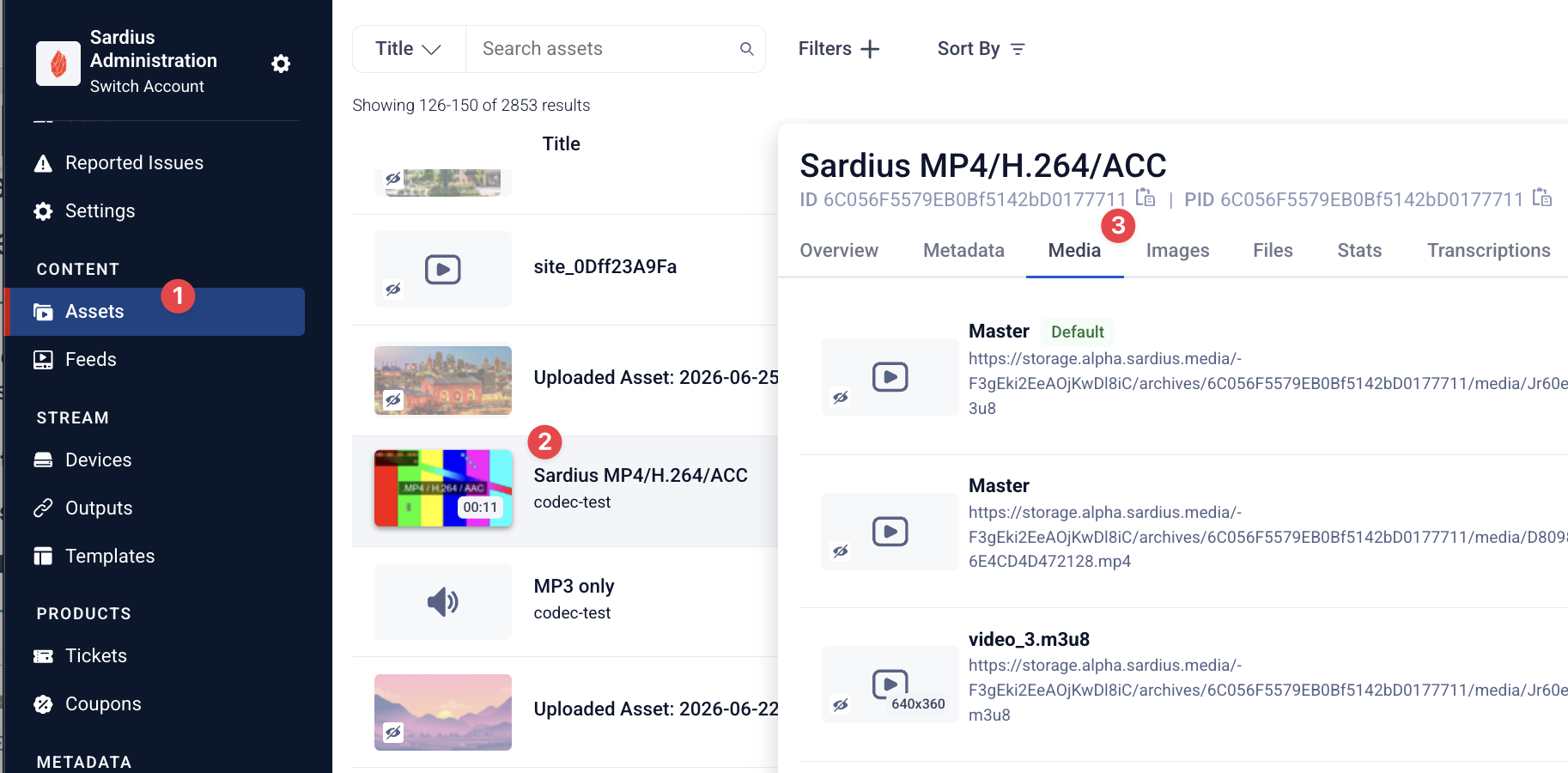
Task: Open Coupons in the sidebar
Action: coord(155,704)
